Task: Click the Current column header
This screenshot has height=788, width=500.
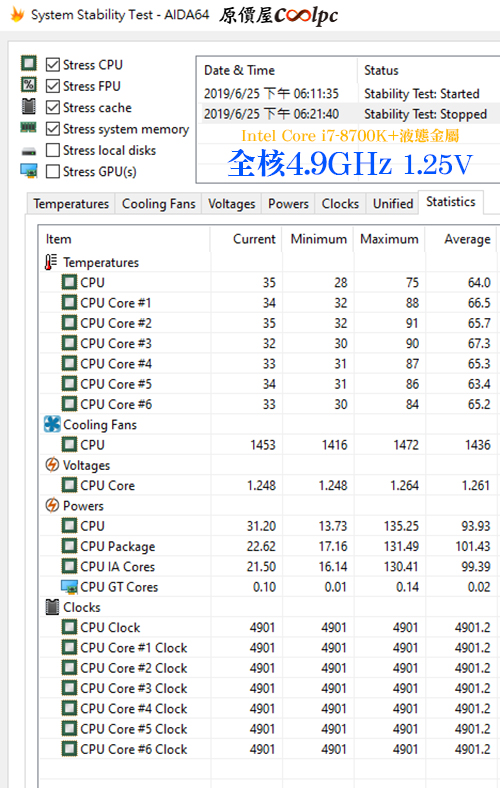Action: [246, 239]
